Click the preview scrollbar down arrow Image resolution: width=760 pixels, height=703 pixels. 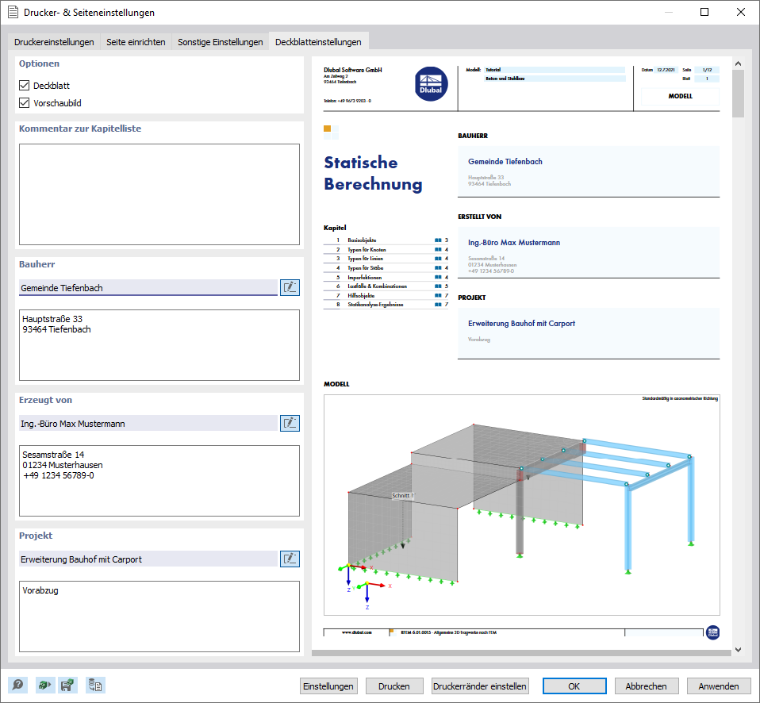(x=738, y=650)
